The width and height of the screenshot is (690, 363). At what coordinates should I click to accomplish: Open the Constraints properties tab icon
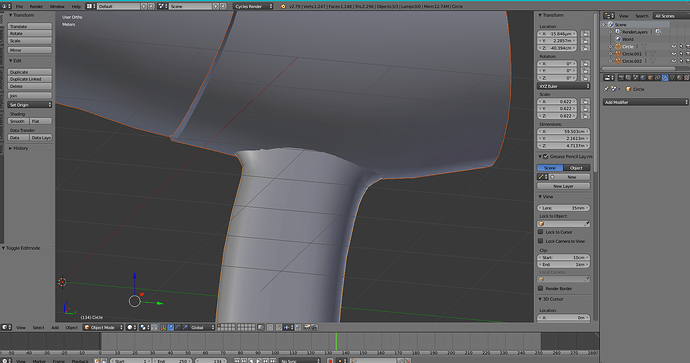[x=657, y=77]
